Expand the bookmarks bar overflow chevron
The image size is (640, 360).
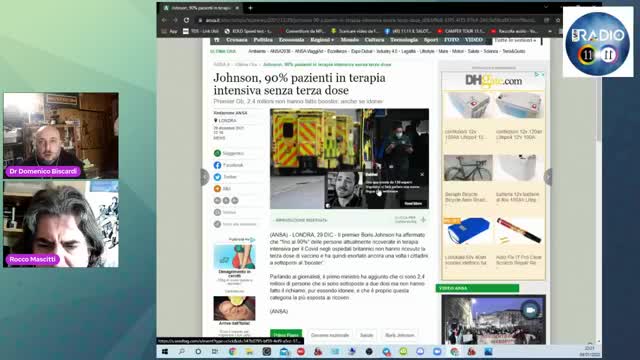click(x=550, y=31)
